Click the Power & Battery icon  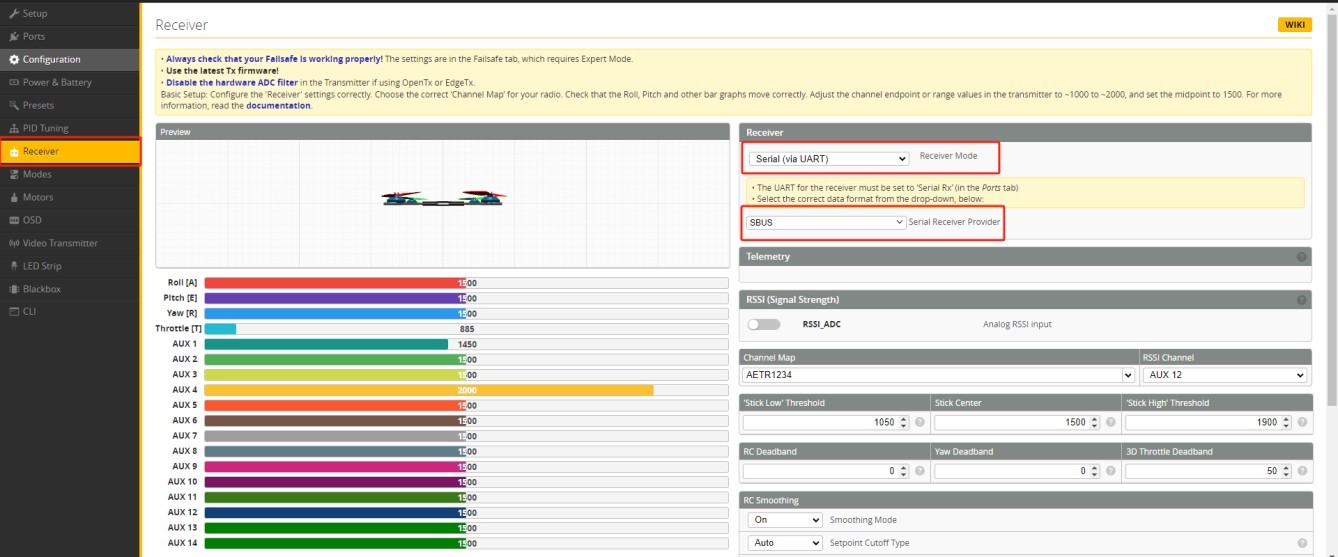[x=14, y=83]
